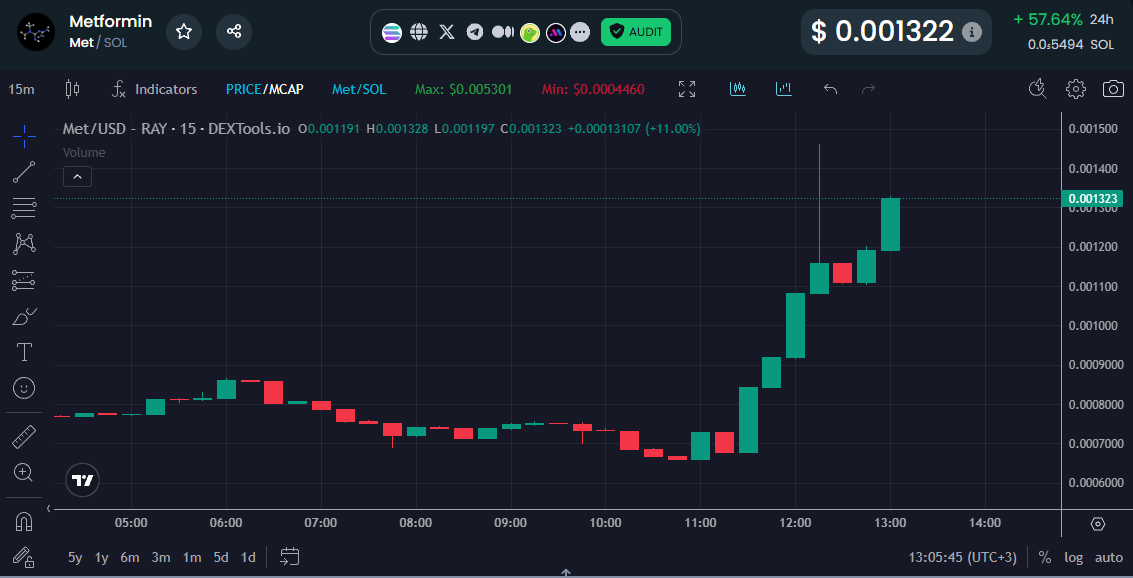Set range to 5d
This screenshot has width=1133, height=578.
click(221, 557)
